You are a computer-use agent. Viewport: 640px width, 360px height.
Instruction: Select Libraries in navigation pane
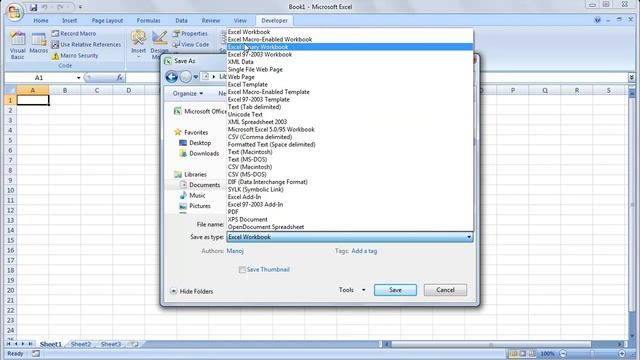click(x=190, y=174)
